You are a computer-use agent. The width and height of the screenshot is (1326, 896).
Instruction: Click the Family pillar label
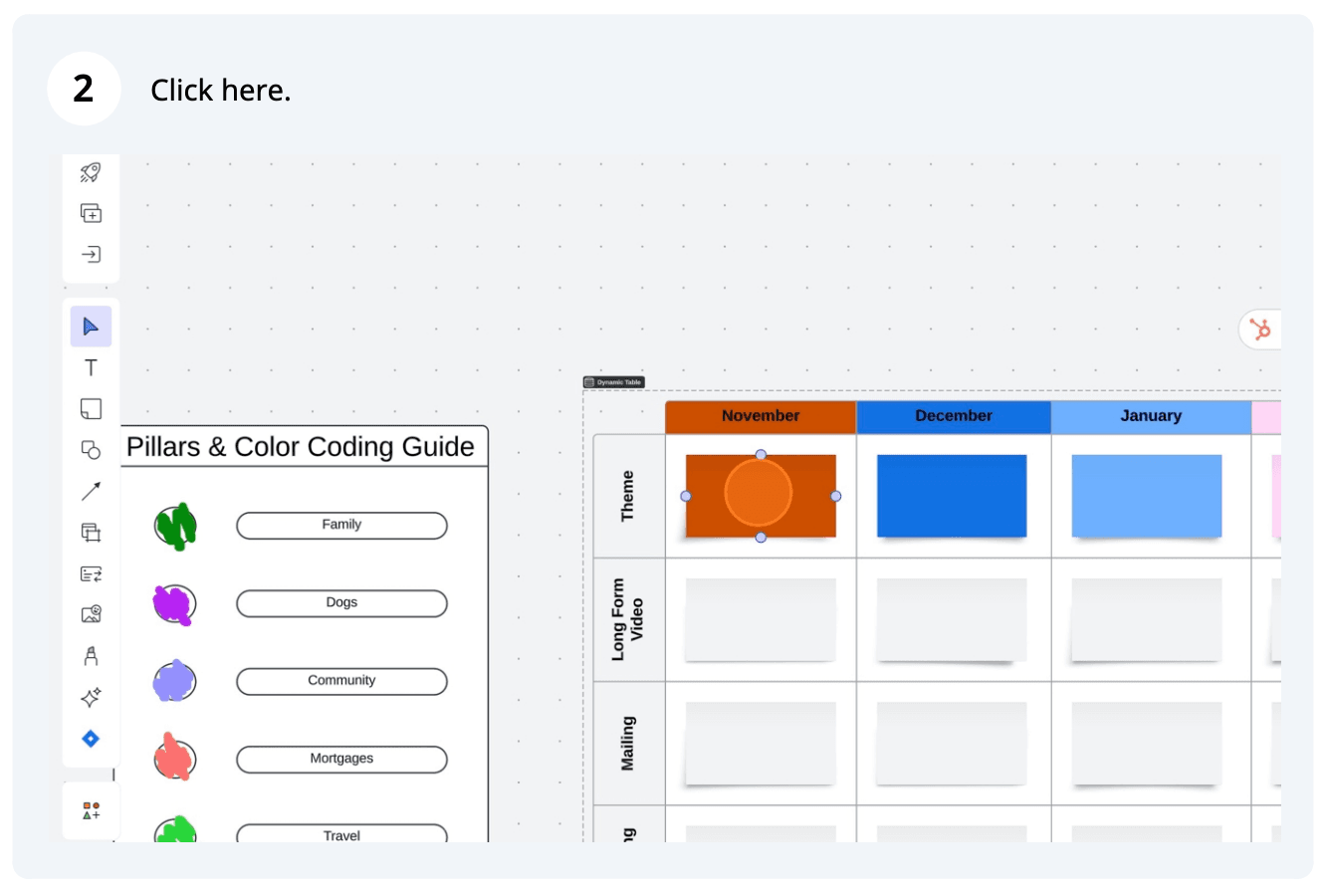coord(341,525)
